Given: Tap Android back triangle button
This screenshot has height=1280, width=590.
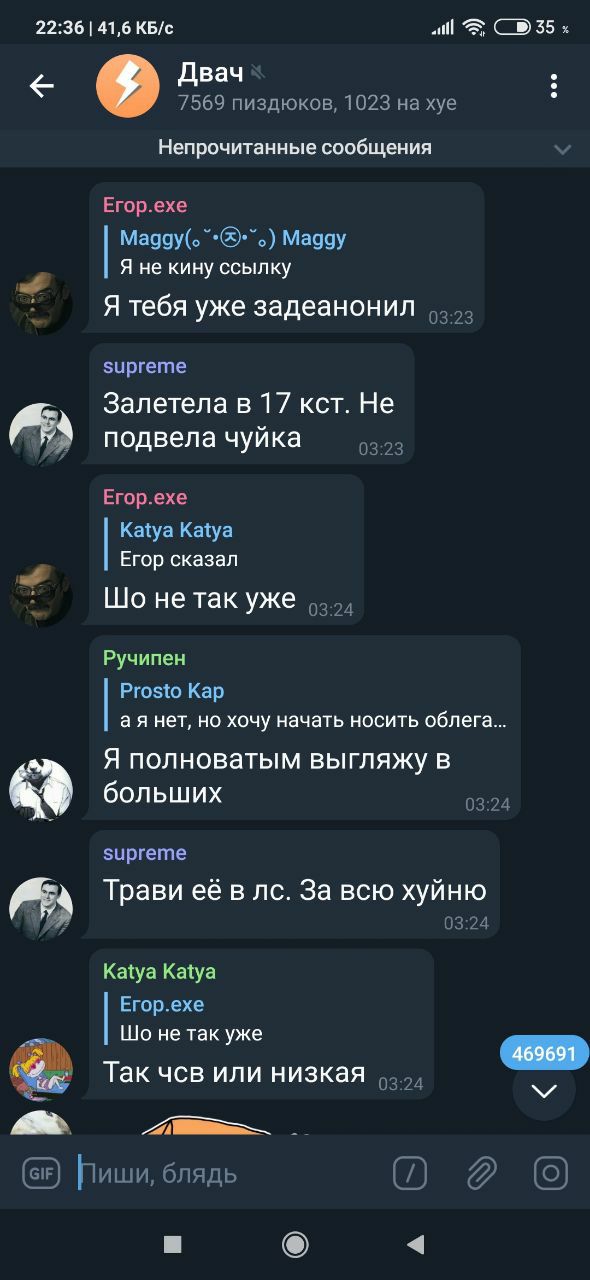Looking at the screenshot, I should [x=416, y=1244].
